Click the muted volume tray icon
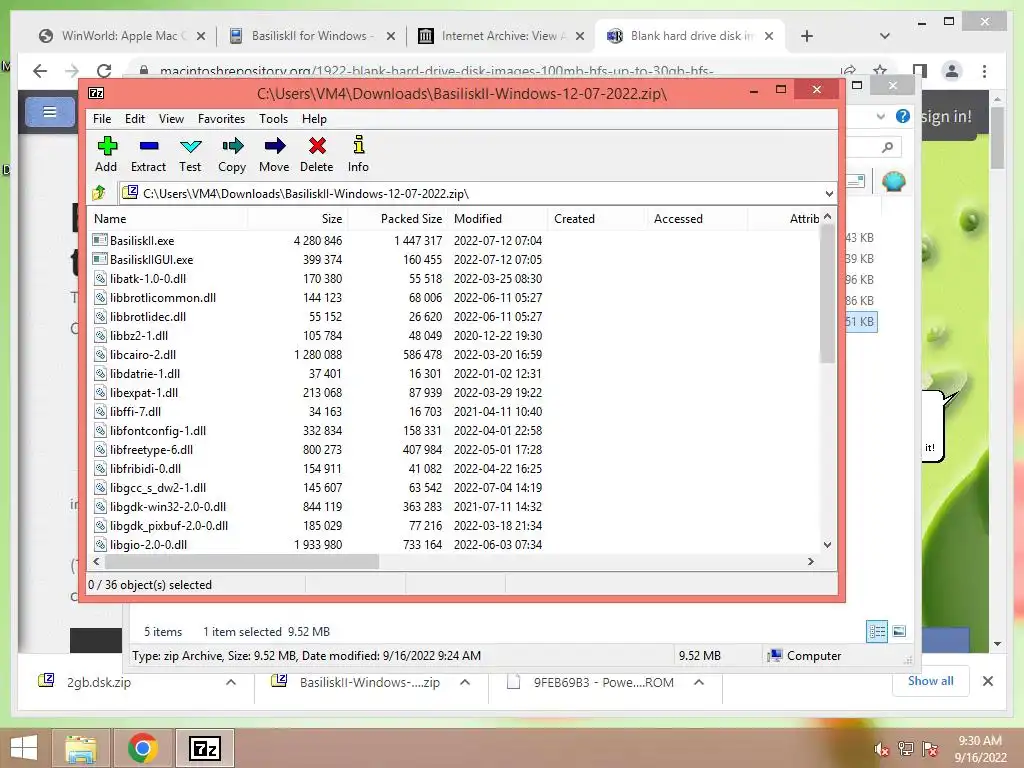 [x=882, y=749]
